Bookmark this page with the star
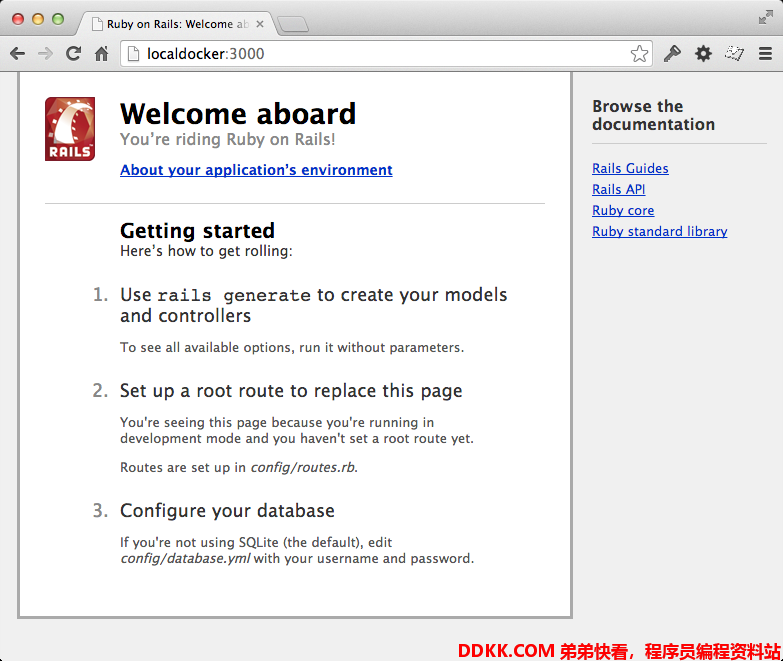Image resolution: width=783 pixels, height=661 pixels. pyautogui.click(x=639, y=53)
